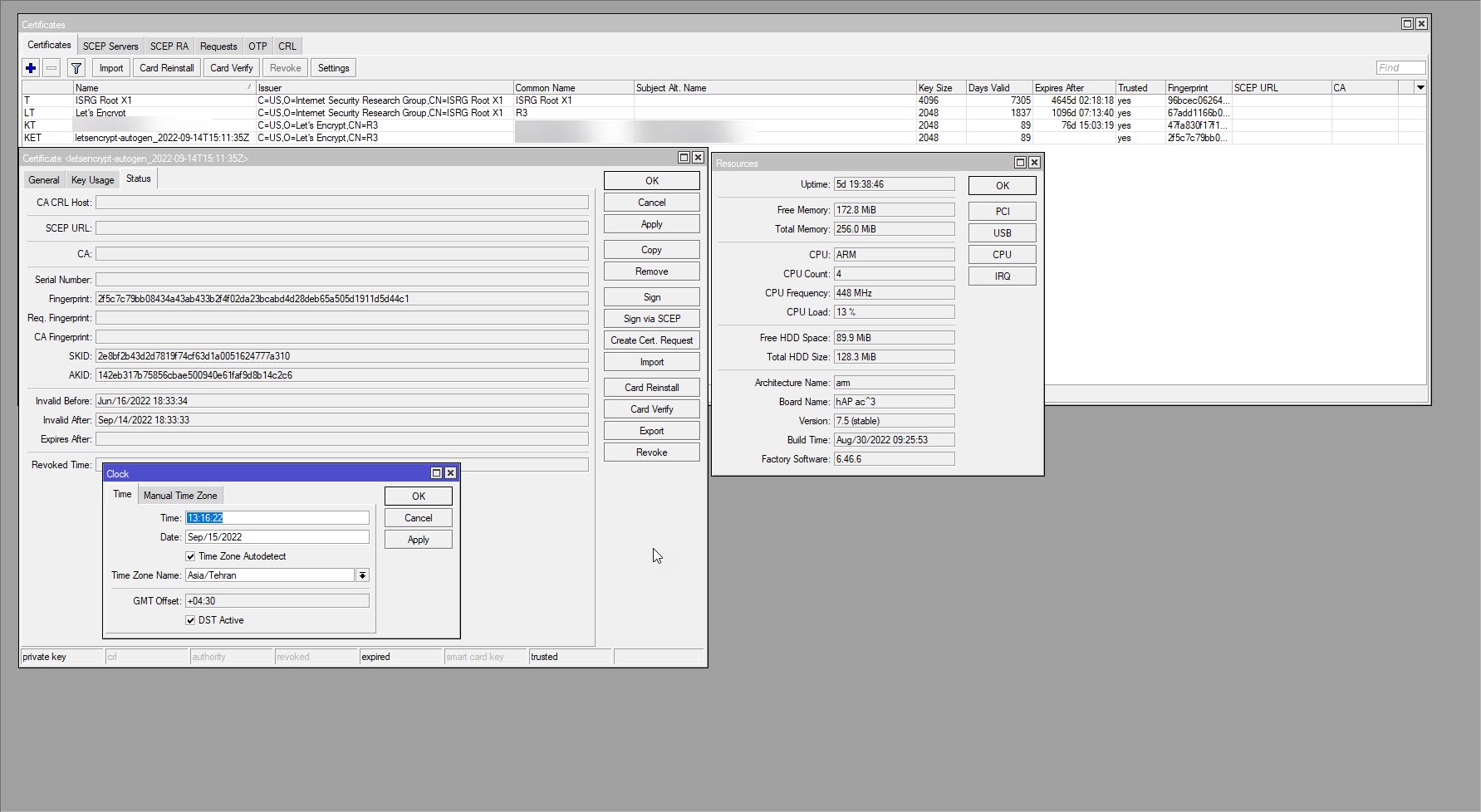The image size is (1481, 812).
Task: Click the Sign button
Action: coord(652,297)
